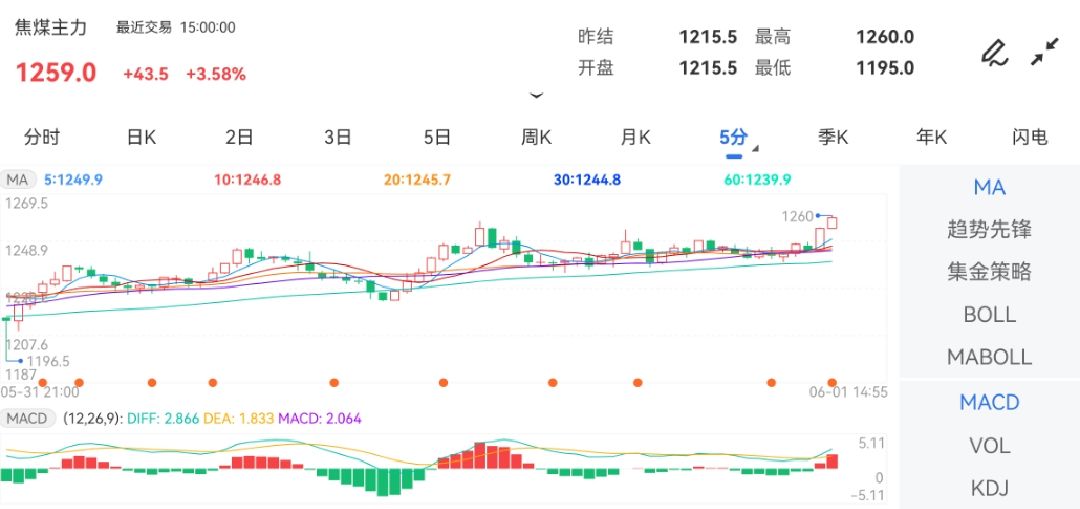Open the 5分 interval dropdown
The width and height of the screenshot is (1080, 509).
pos(738,138)
